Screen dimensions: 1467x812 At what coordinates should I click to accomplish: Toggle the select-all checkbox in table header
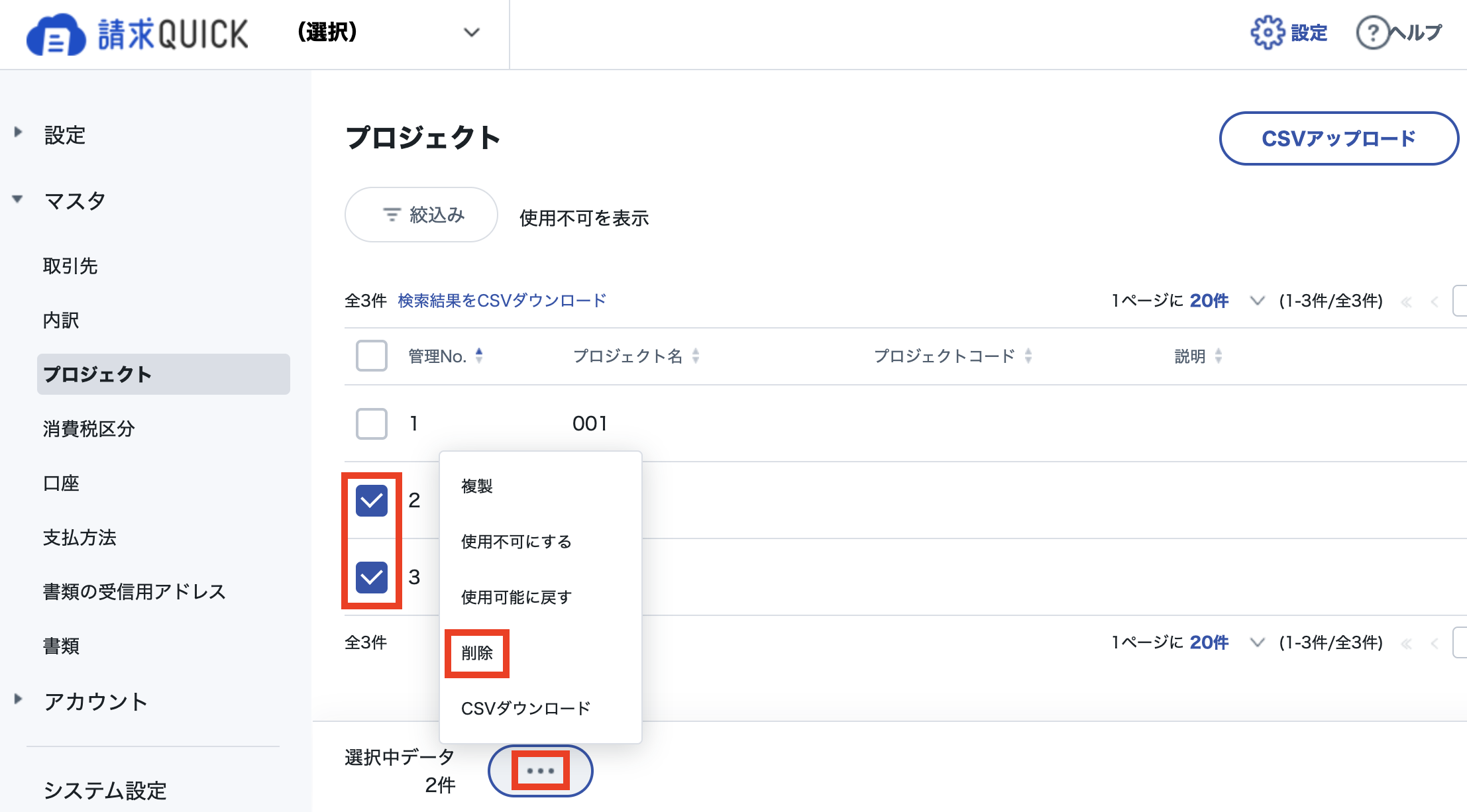372,356
